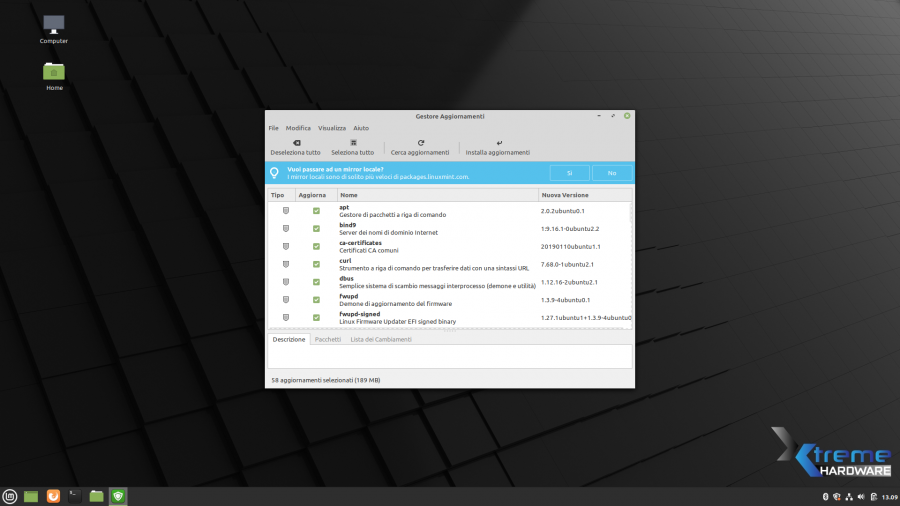Open the Computer desktop icon
Image resolution: width=900 pixels, height=506 pixels.
pyautogui.click(x=54, y=24)
